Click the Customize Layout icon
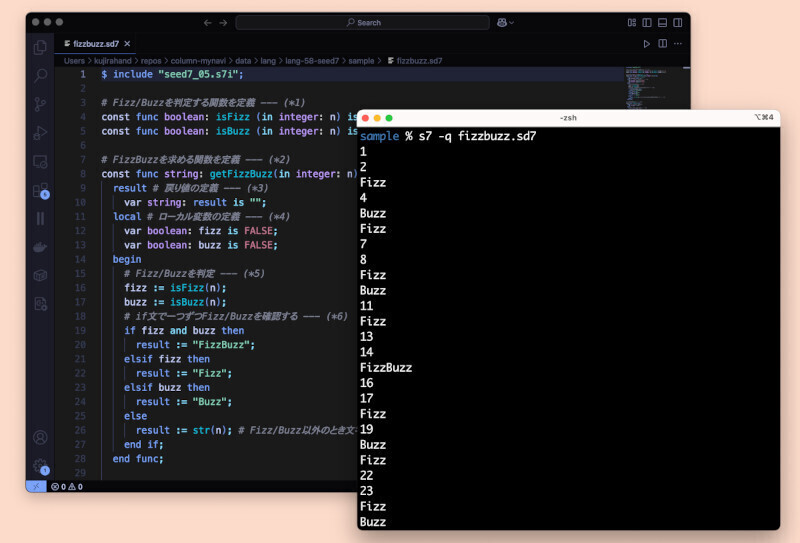The image size is (800, 543). pos(632,22)
